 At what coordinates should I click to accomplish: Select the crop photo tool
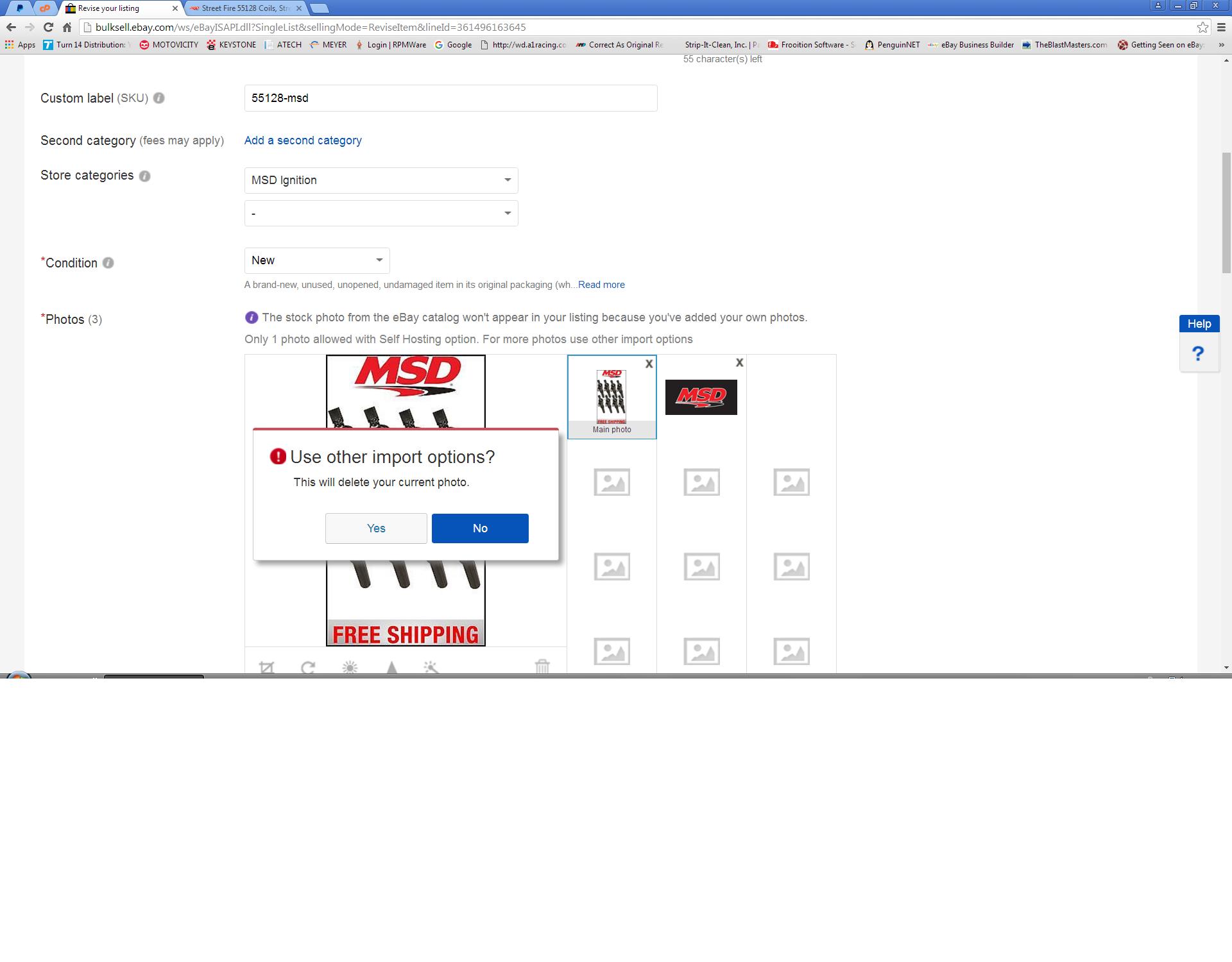(x=266, y=667)
